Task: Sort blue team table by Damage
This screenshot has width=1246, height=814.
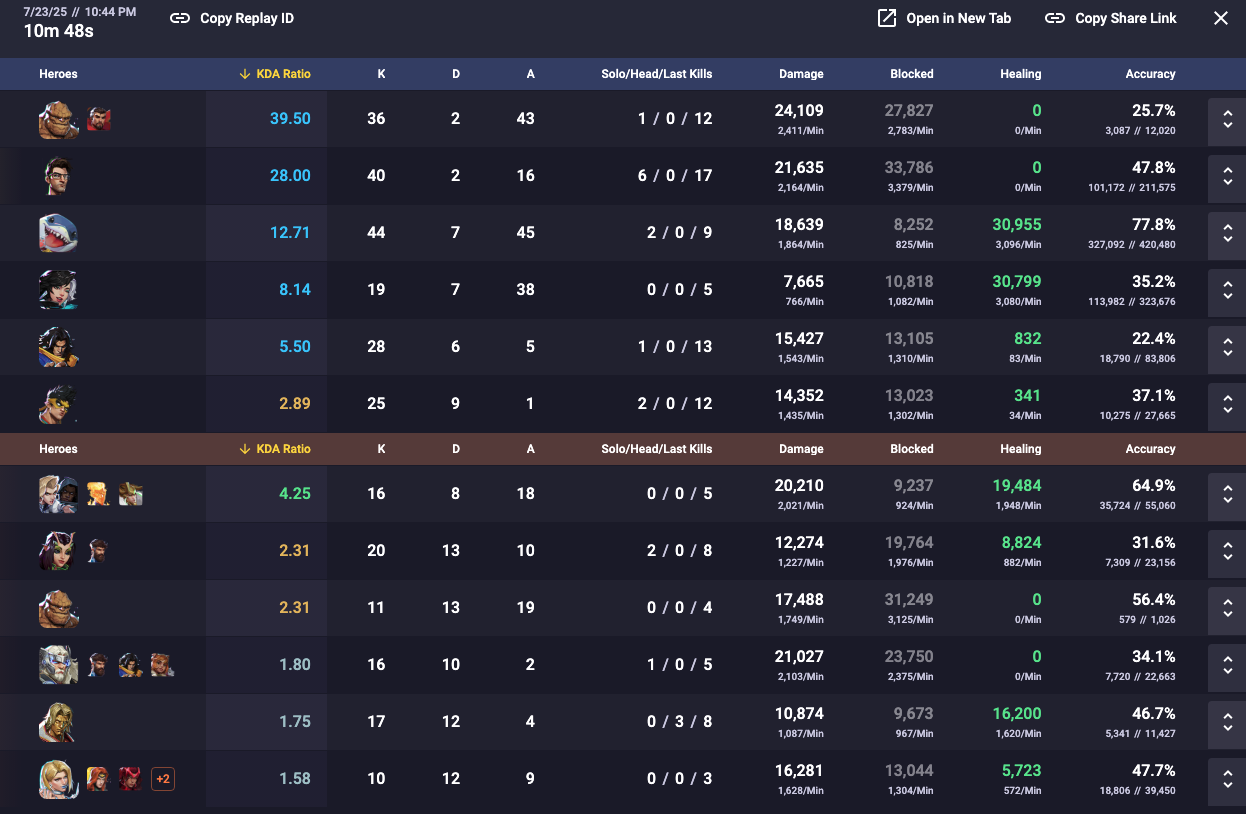Action: (801, 74)
